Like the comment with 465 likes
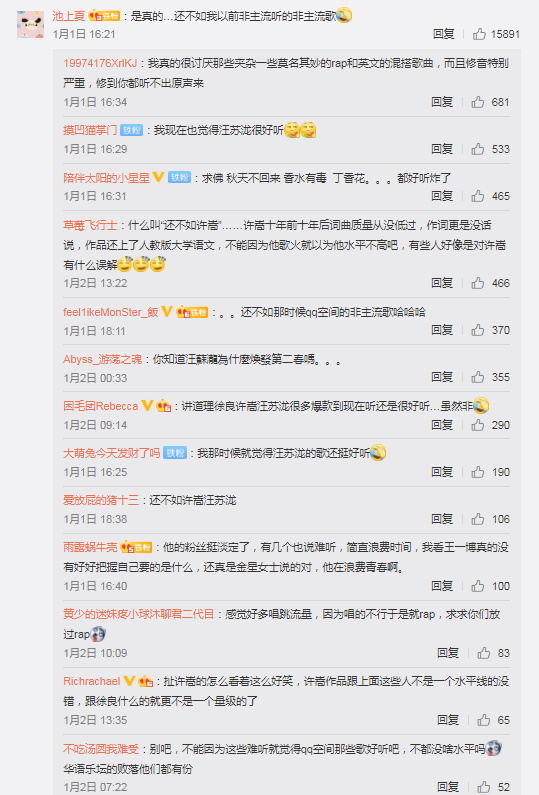Image resolution: width=539 pixels, height=795 pixels. coord(478,196)
